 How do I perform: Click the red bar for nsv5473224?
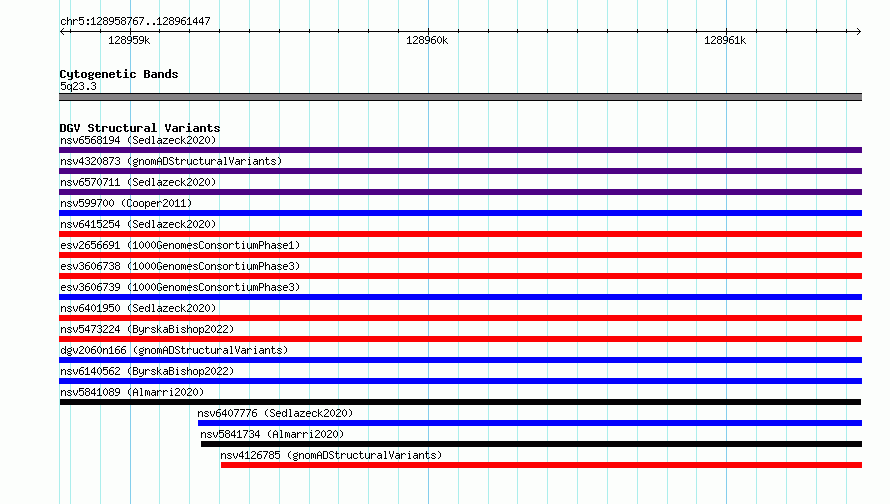click(x=460, y=339)
